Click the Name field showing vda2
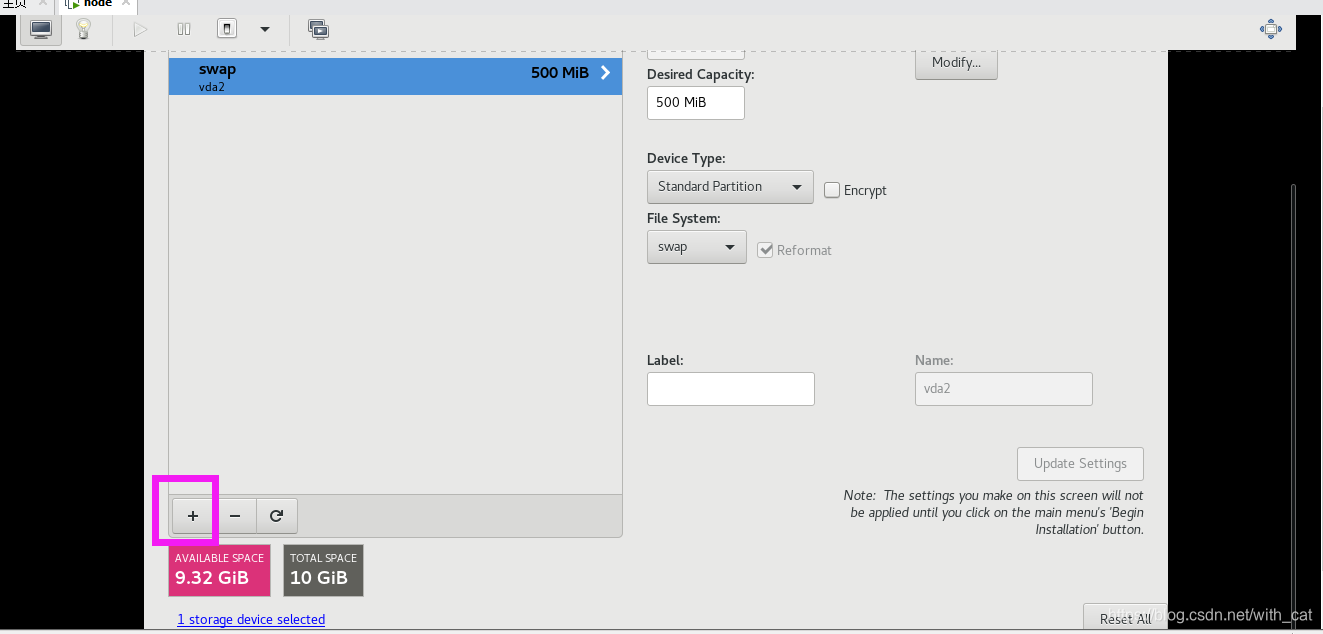Screen dimensions: 1323x634 (x=1004, y=389)
